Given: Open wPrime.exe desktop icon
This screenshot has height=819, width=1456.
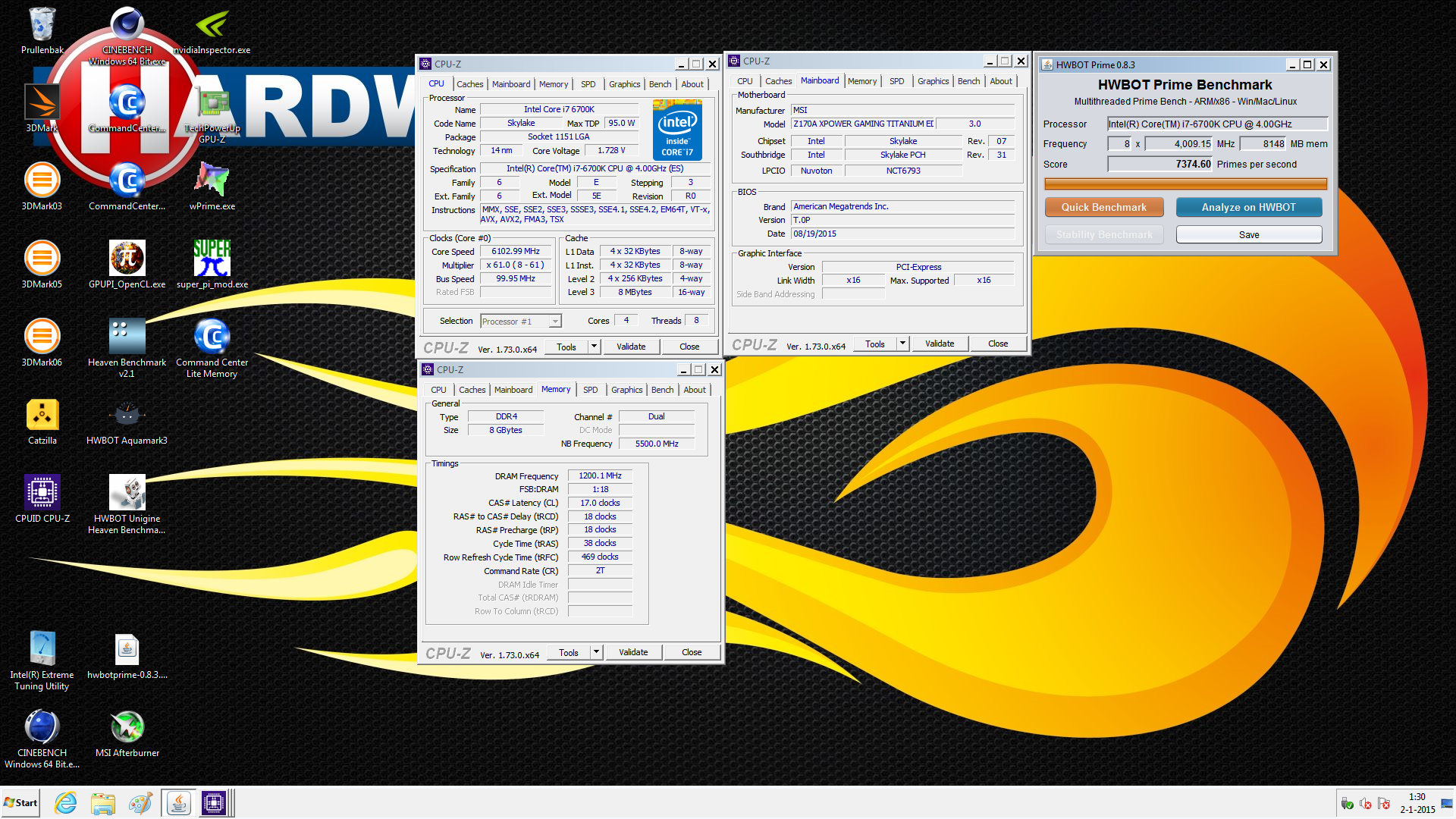Looking at the screenshot, I should point(212,186).
